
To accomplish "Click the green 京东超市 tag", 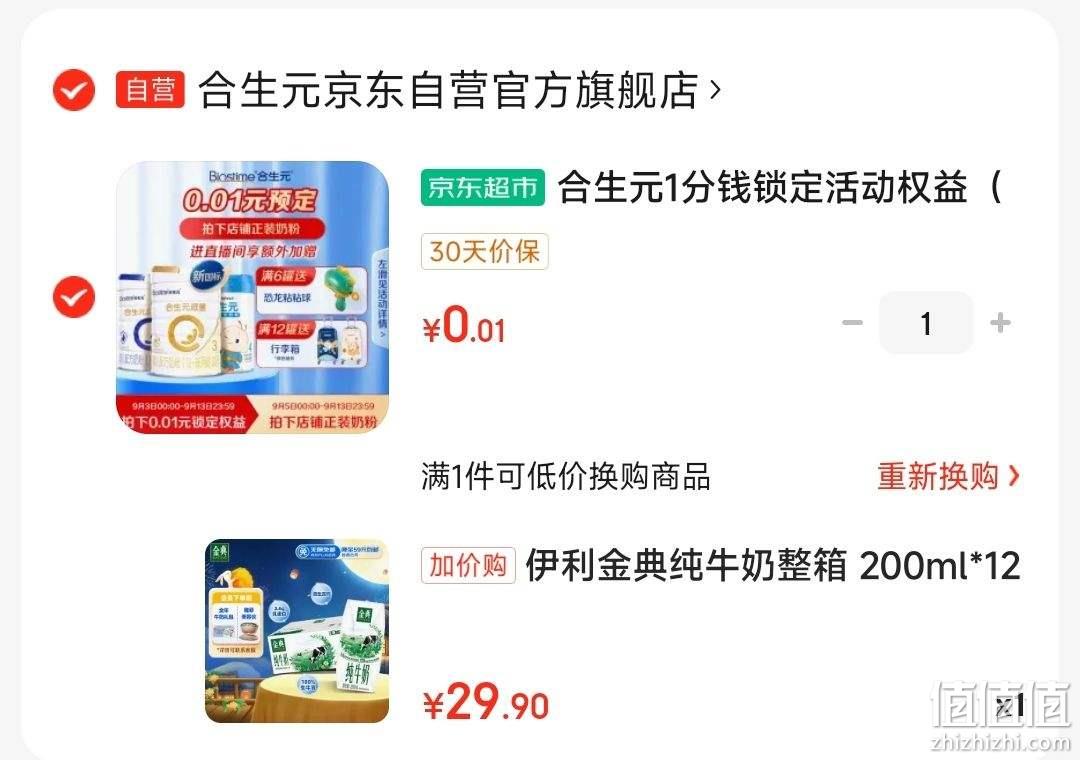I will click(x=483, y=187).
